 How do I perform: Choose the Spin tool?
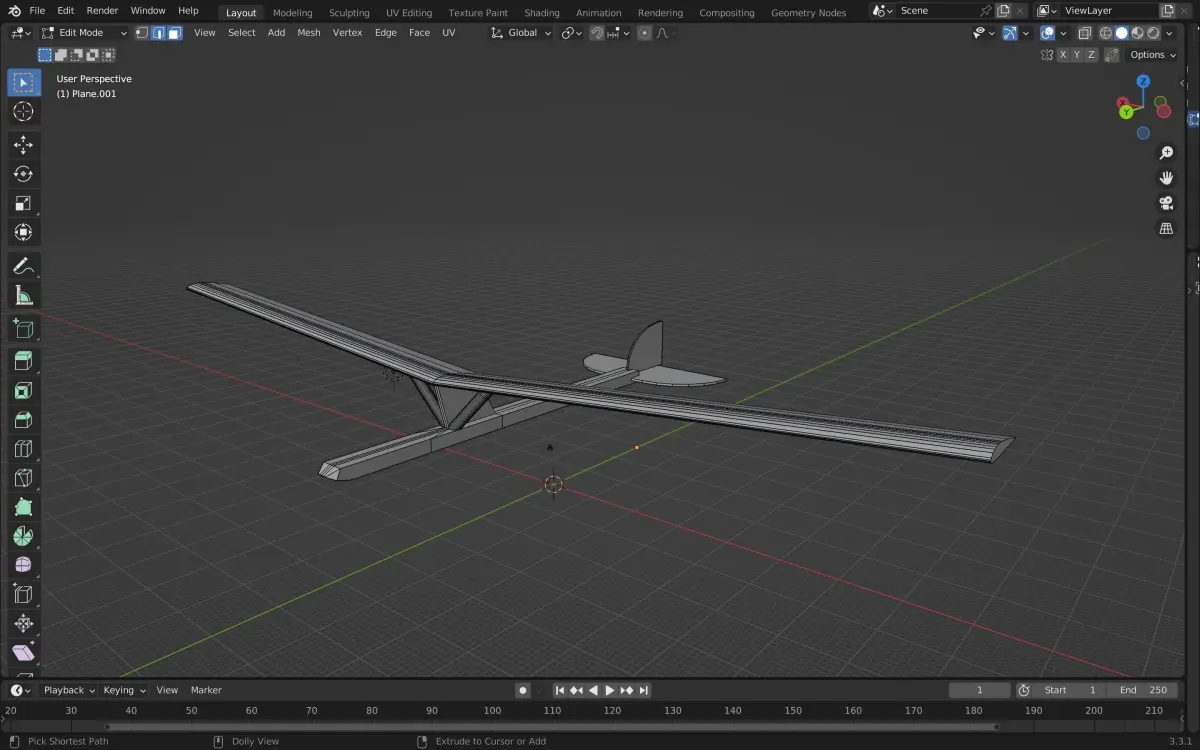[24, 536]
